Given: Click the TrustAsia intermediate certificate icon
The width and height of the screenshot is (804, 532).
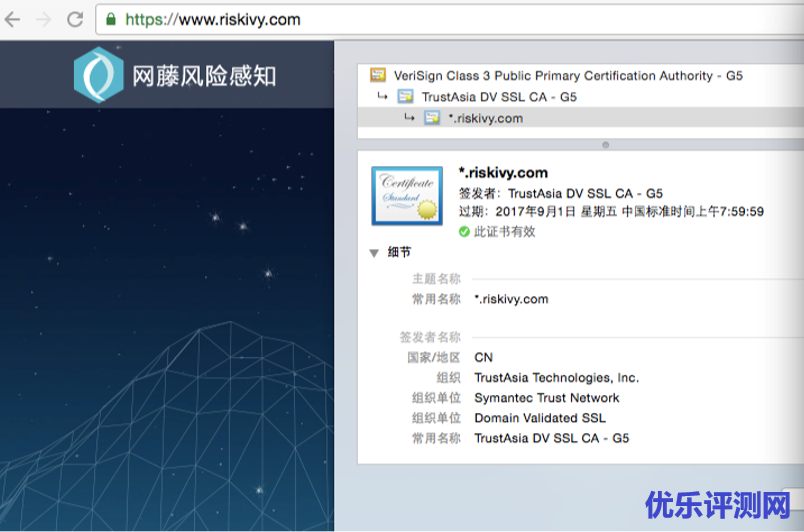Looking at the screenshot, I should (406, 96).
